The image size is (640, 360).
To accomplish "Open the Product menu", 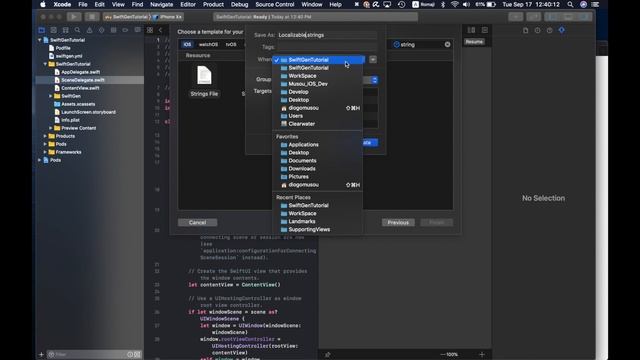I will (x=213, y=4).
